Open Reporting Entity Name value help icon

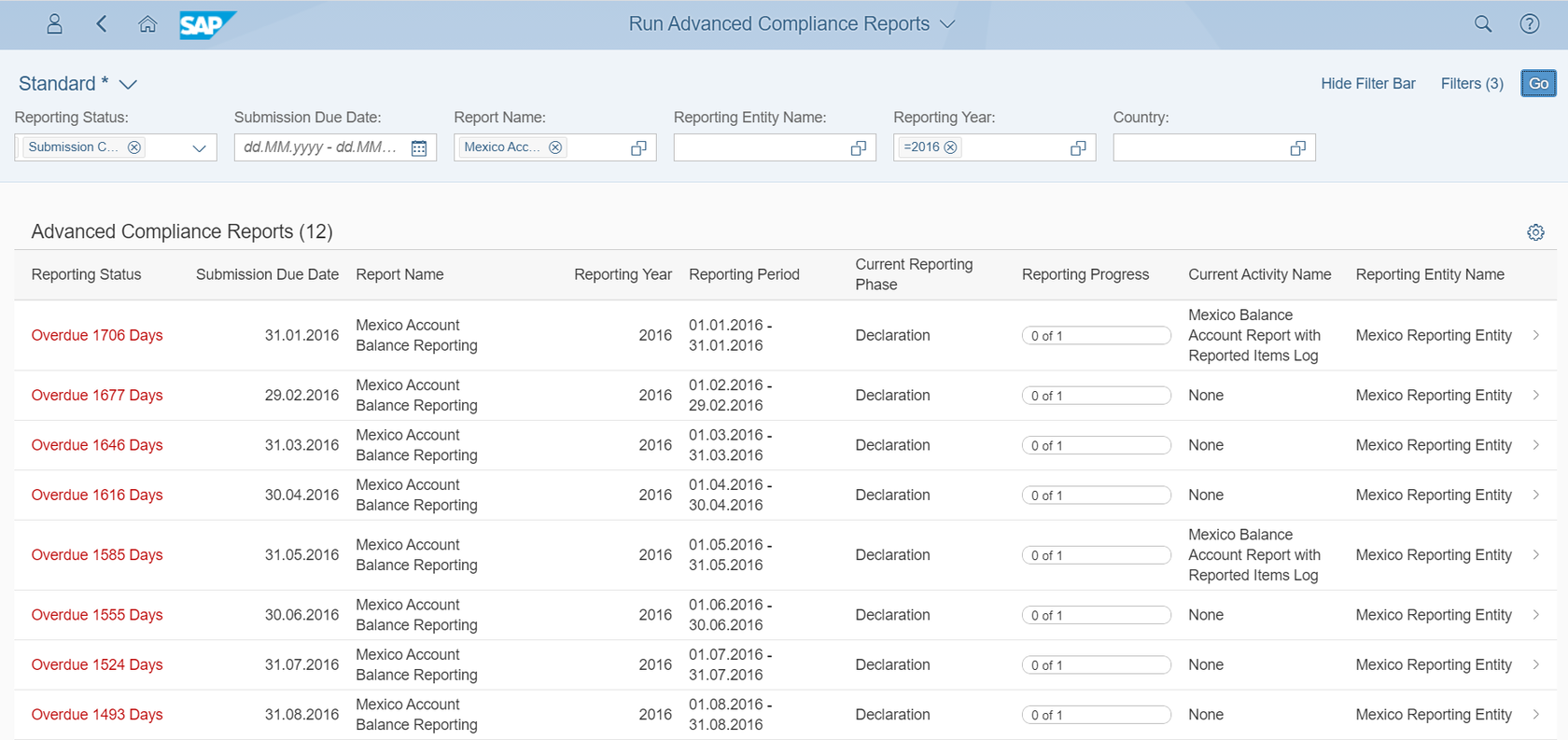coord(859,148)
